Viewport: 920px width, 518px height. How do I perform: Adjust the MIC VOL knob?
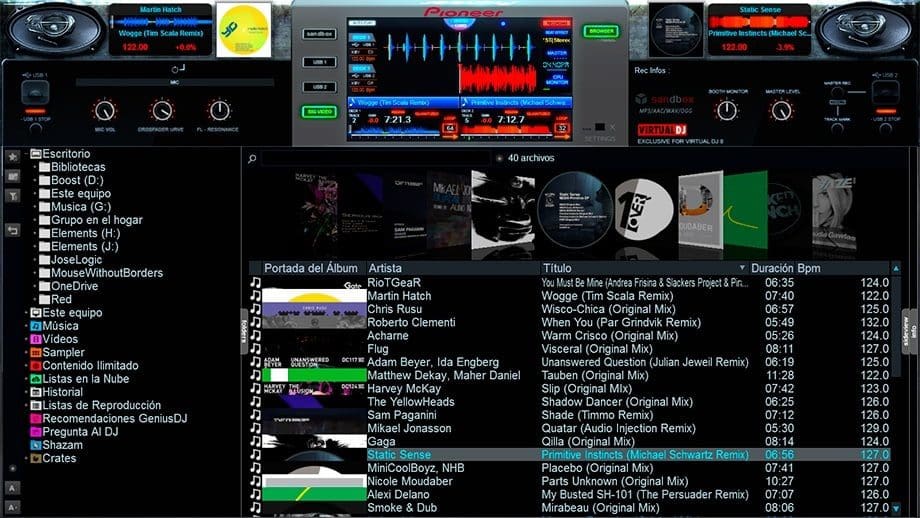coord(104,110)
